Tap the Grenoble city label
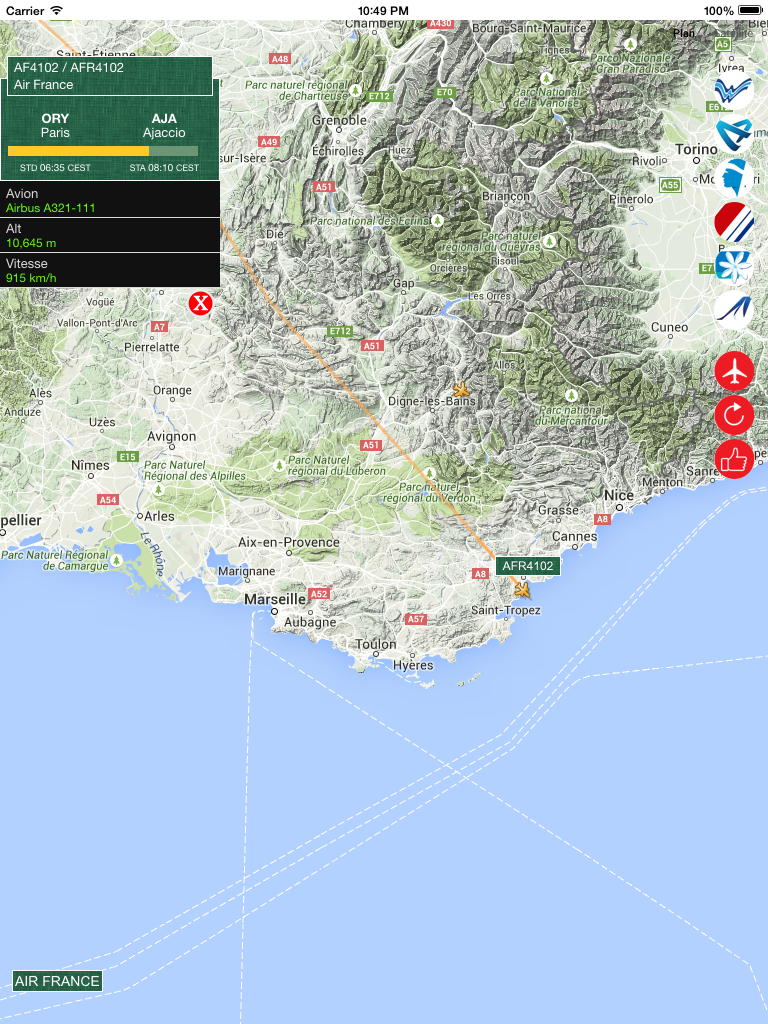The height and width of the screenshot is (1024, 768). coord(339,120)
